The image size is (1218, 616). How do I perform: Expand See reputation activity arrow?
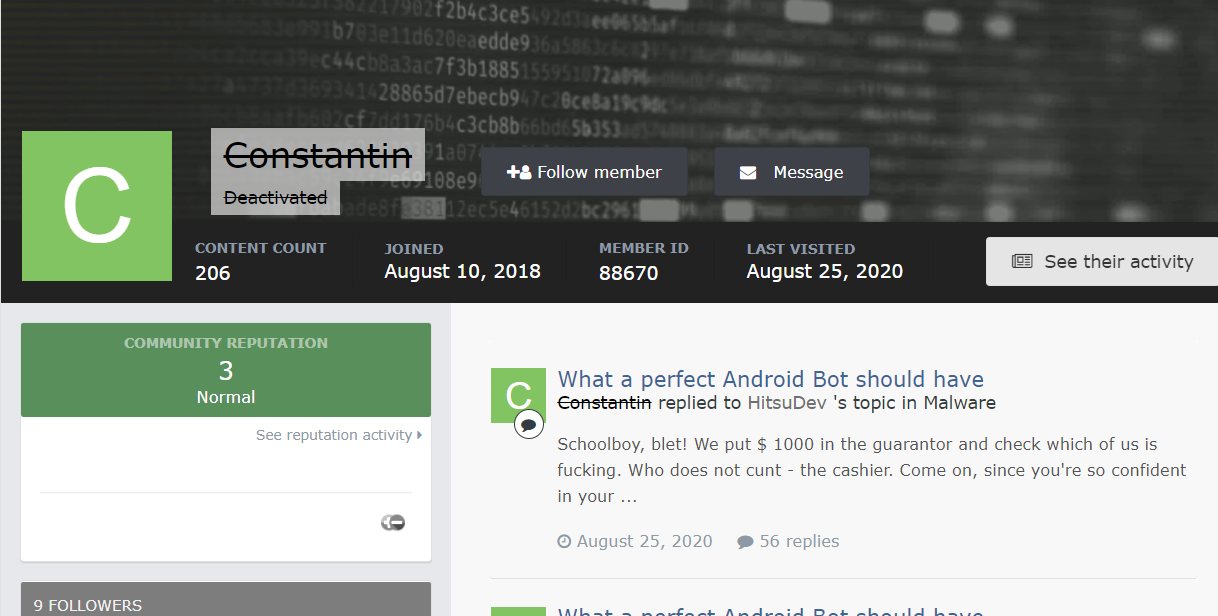pos(419,435)
